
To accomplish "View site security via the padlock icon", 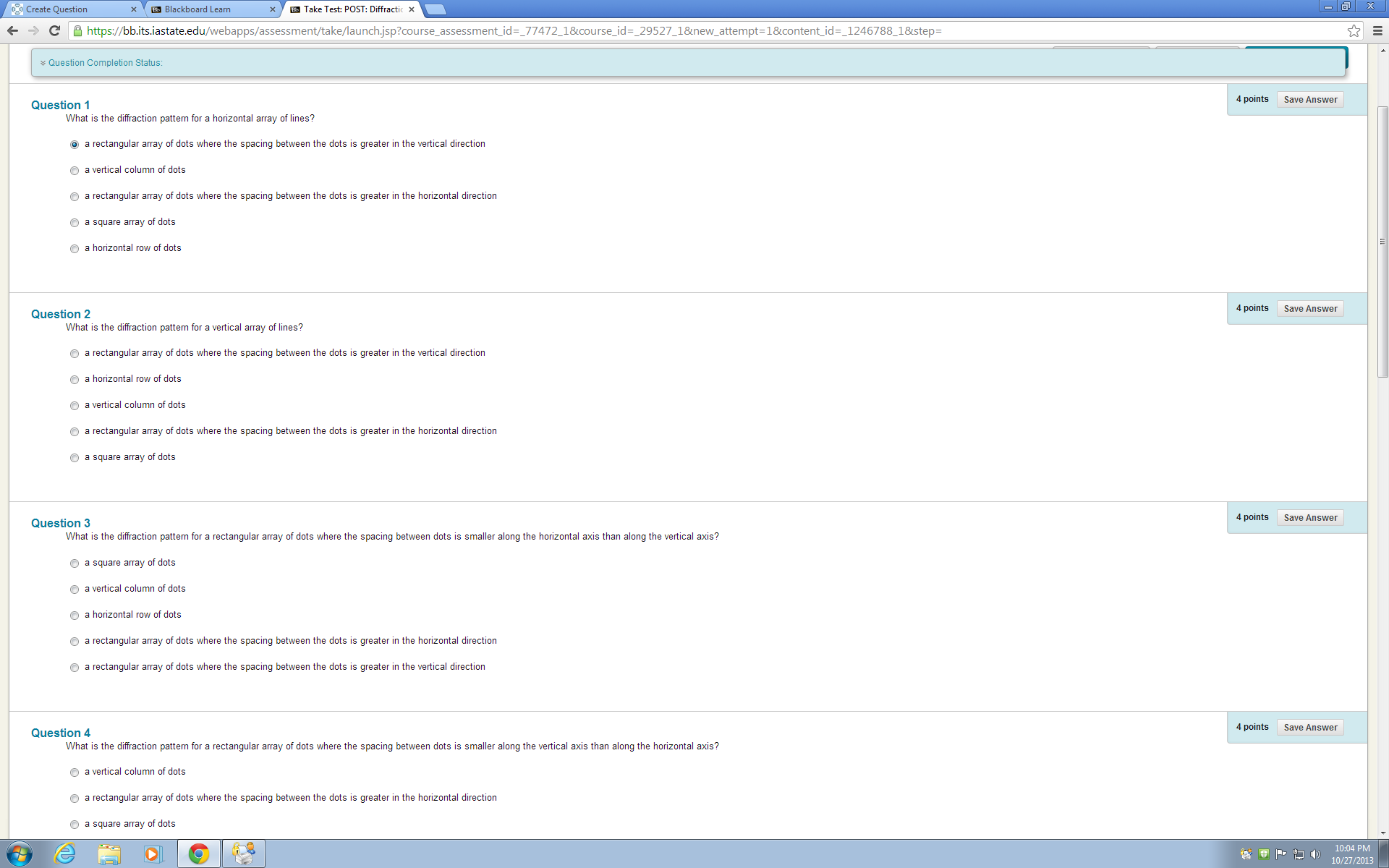I will (78, 30).
